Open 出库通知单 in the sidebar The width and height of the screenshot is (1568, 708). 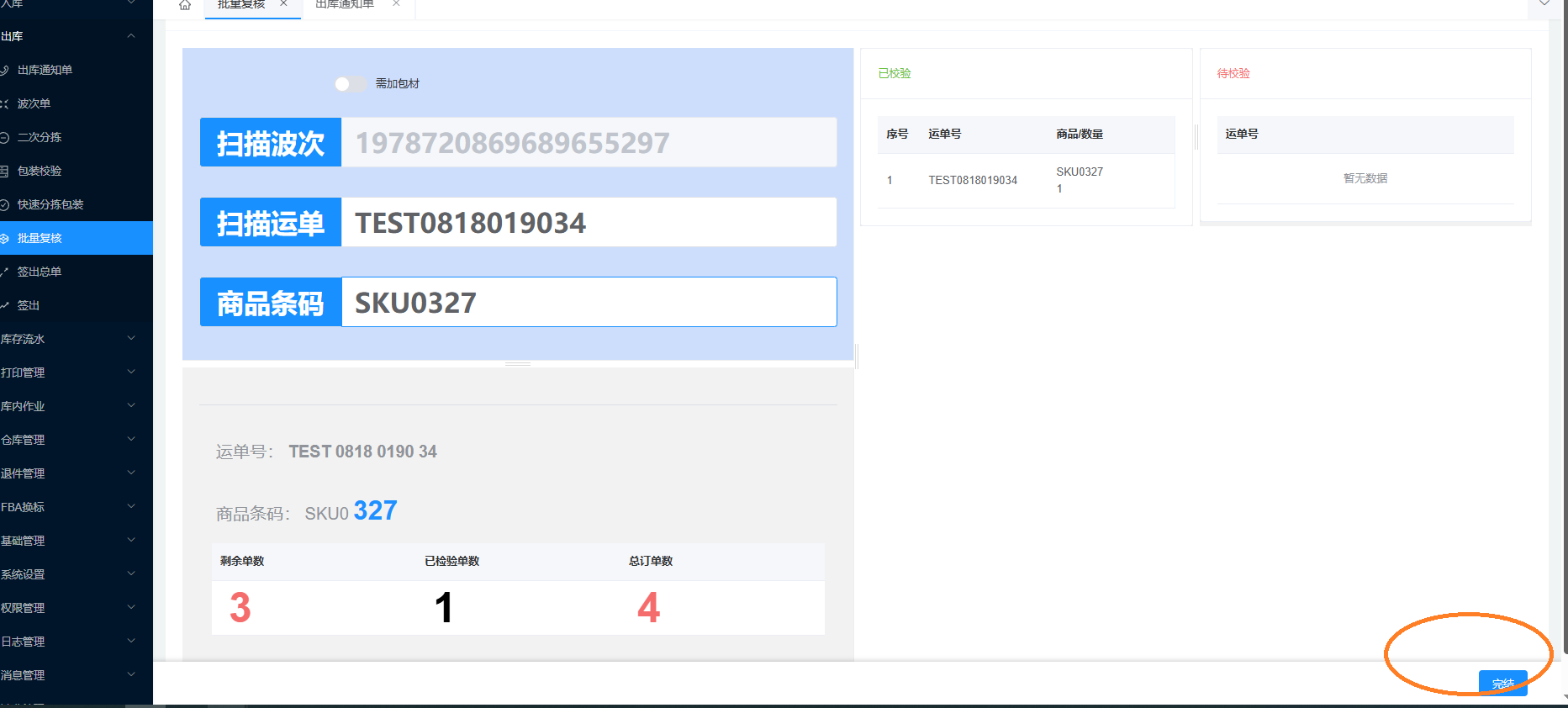[45, 70]
